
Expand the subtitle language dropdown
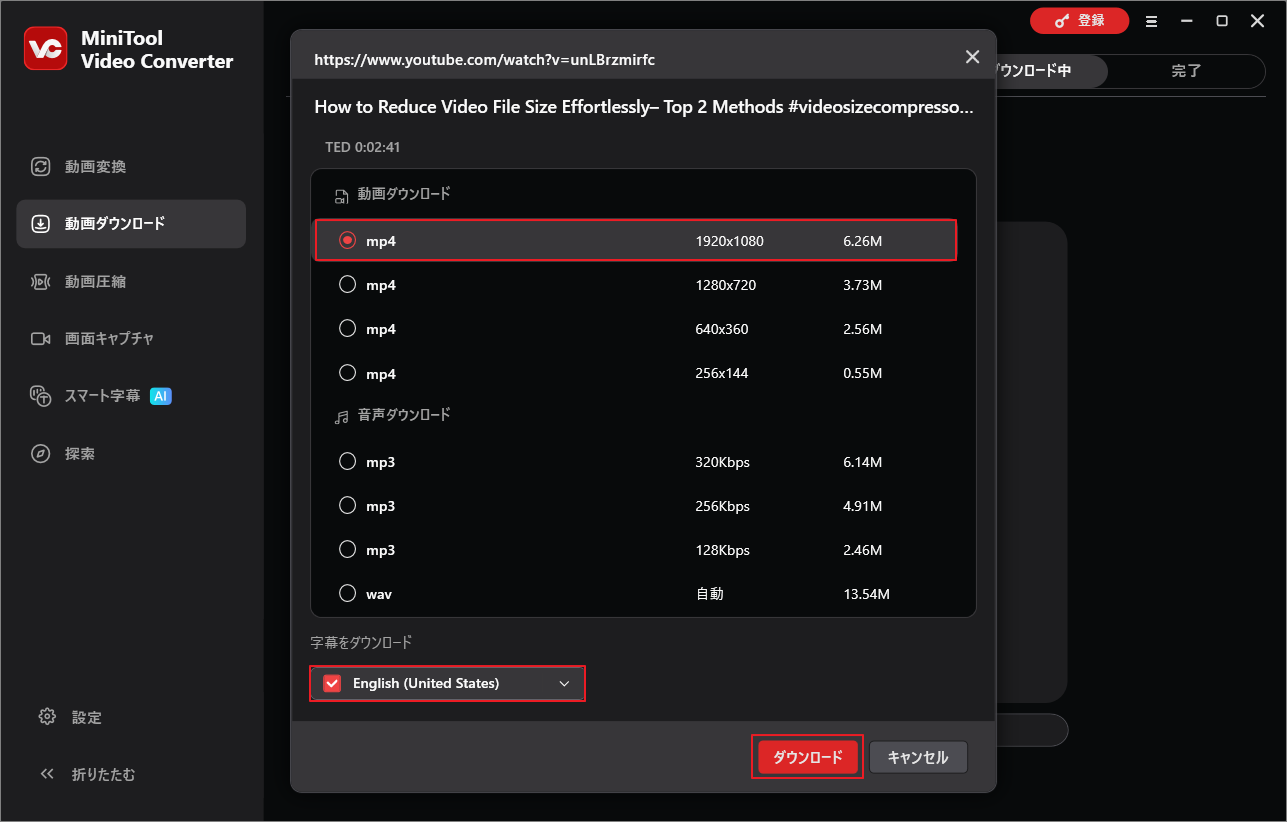click(x=567, y=683)
